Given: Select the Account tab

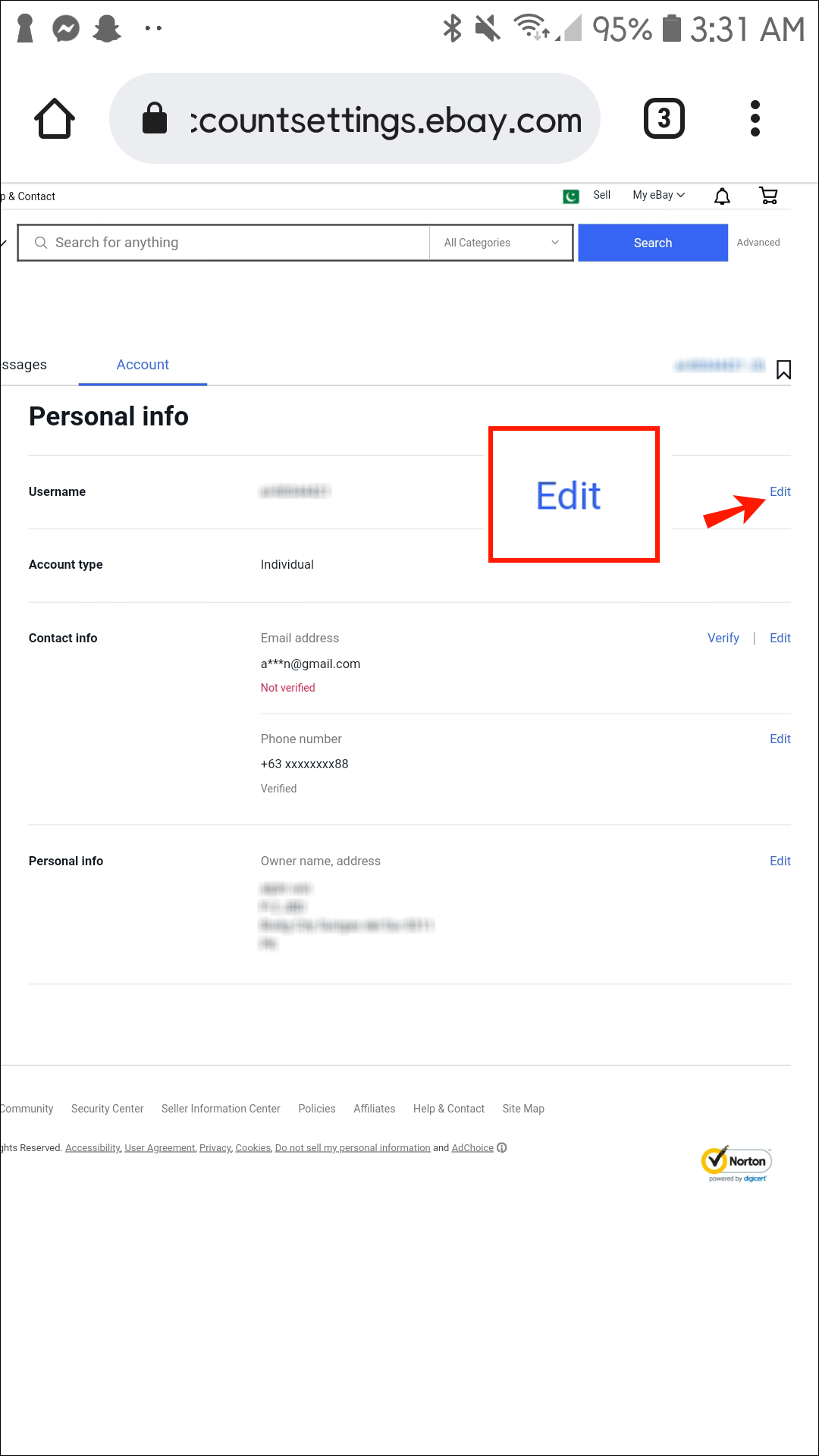Looking at the screenshot, I should click(x=143, y=365).
